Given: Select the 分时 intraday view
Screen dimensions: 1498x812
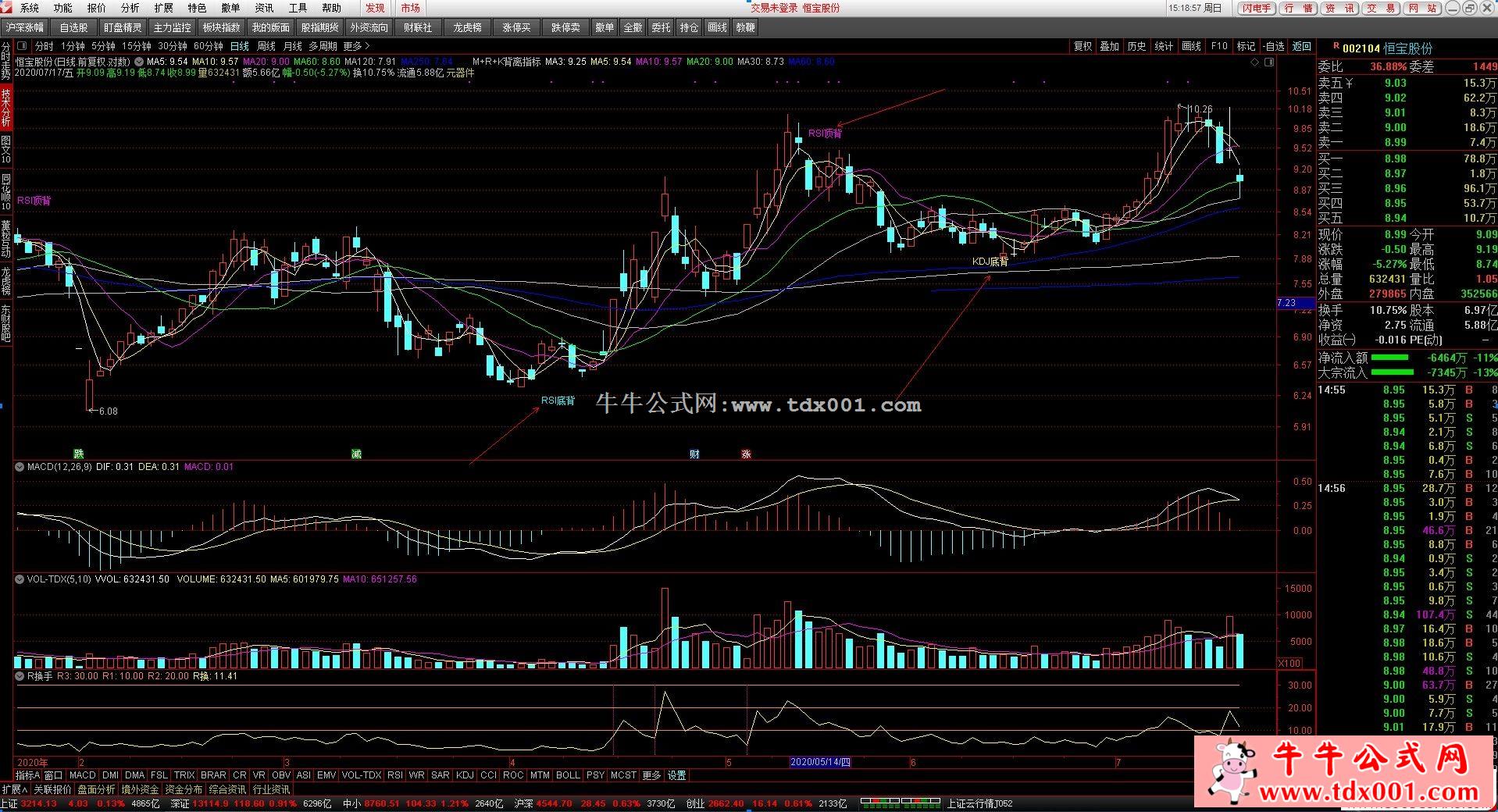Looking at the screenshot, I should point(45,46).
